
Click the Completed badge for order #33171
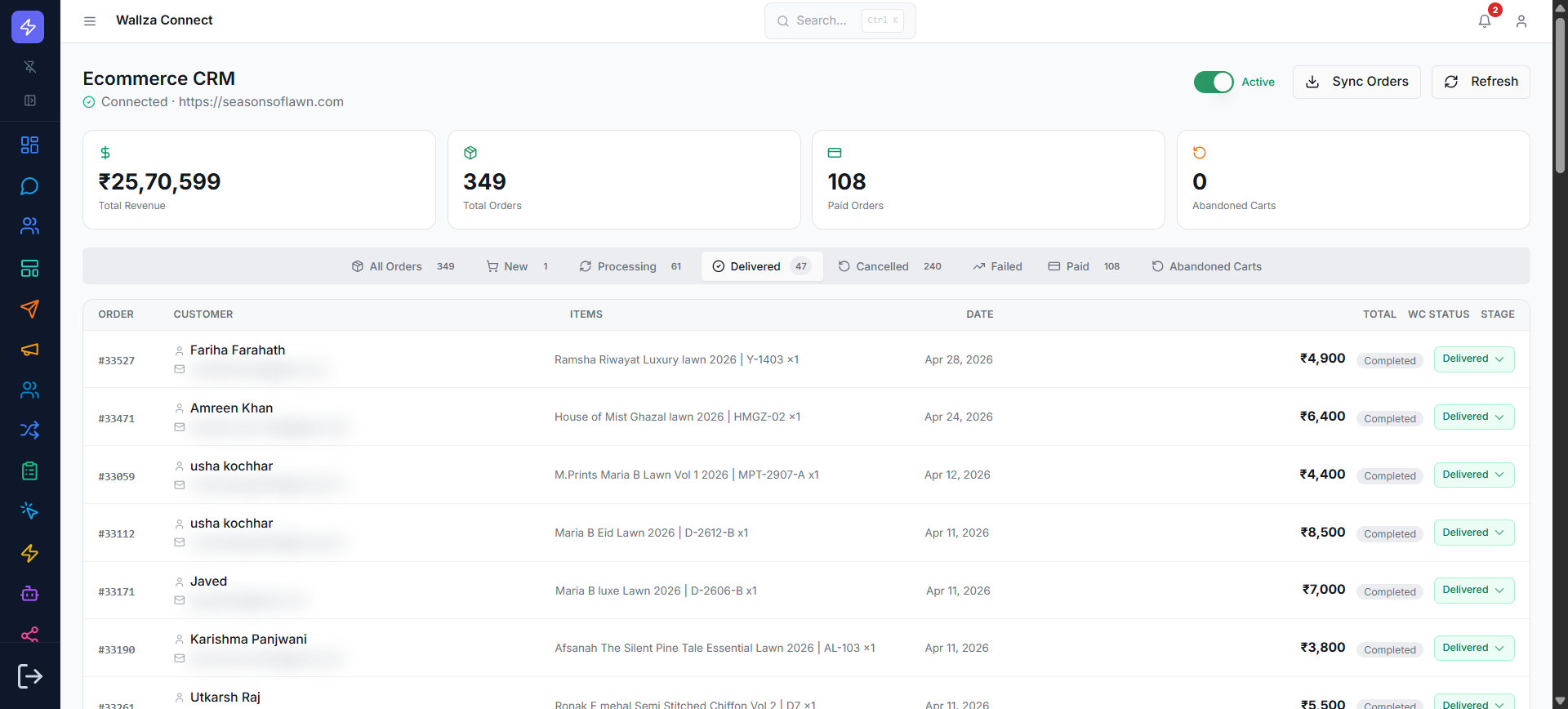1389,592
